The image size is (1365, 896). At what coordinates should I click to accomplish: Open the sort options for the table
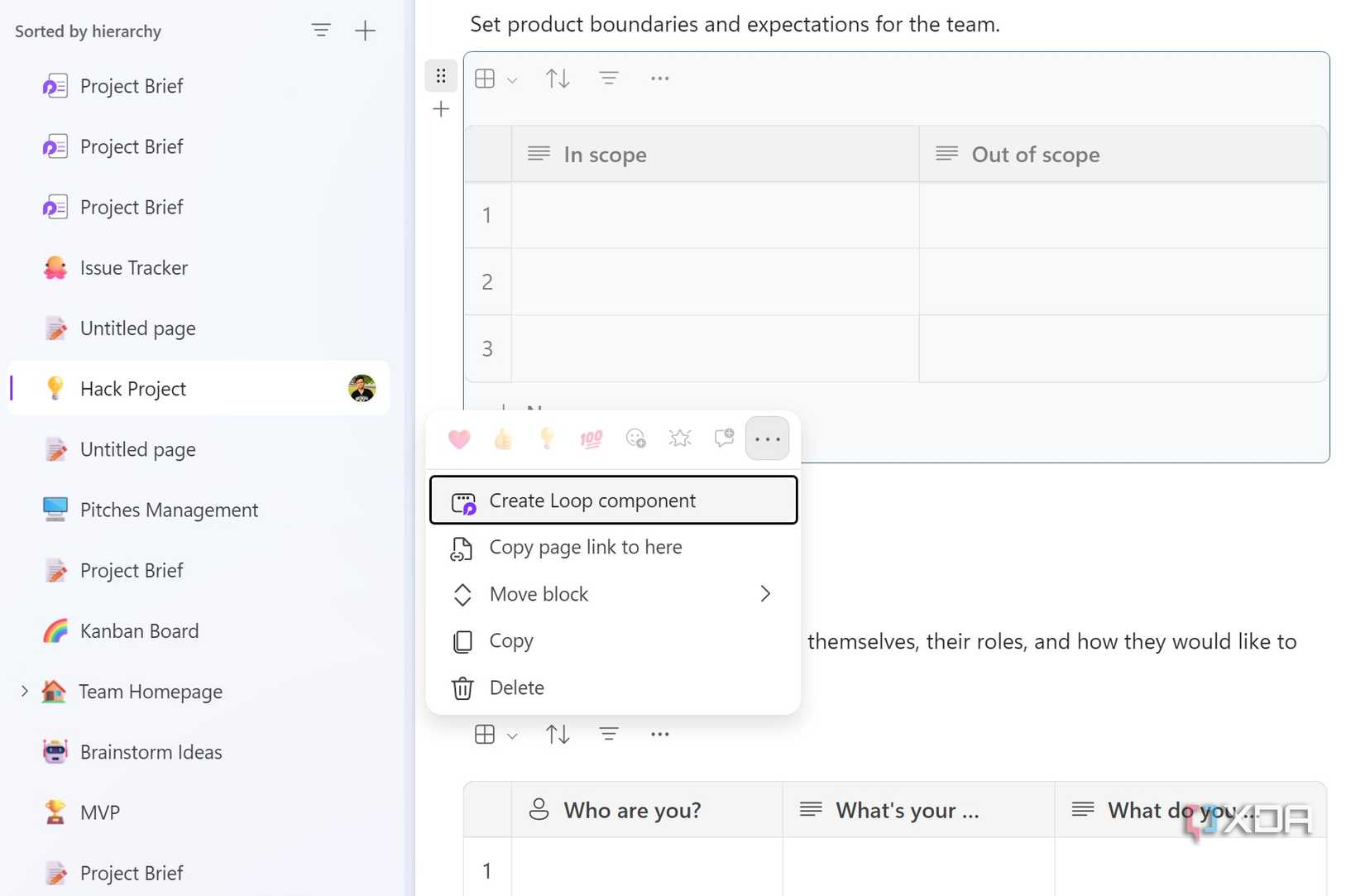[x=558, y=78]
